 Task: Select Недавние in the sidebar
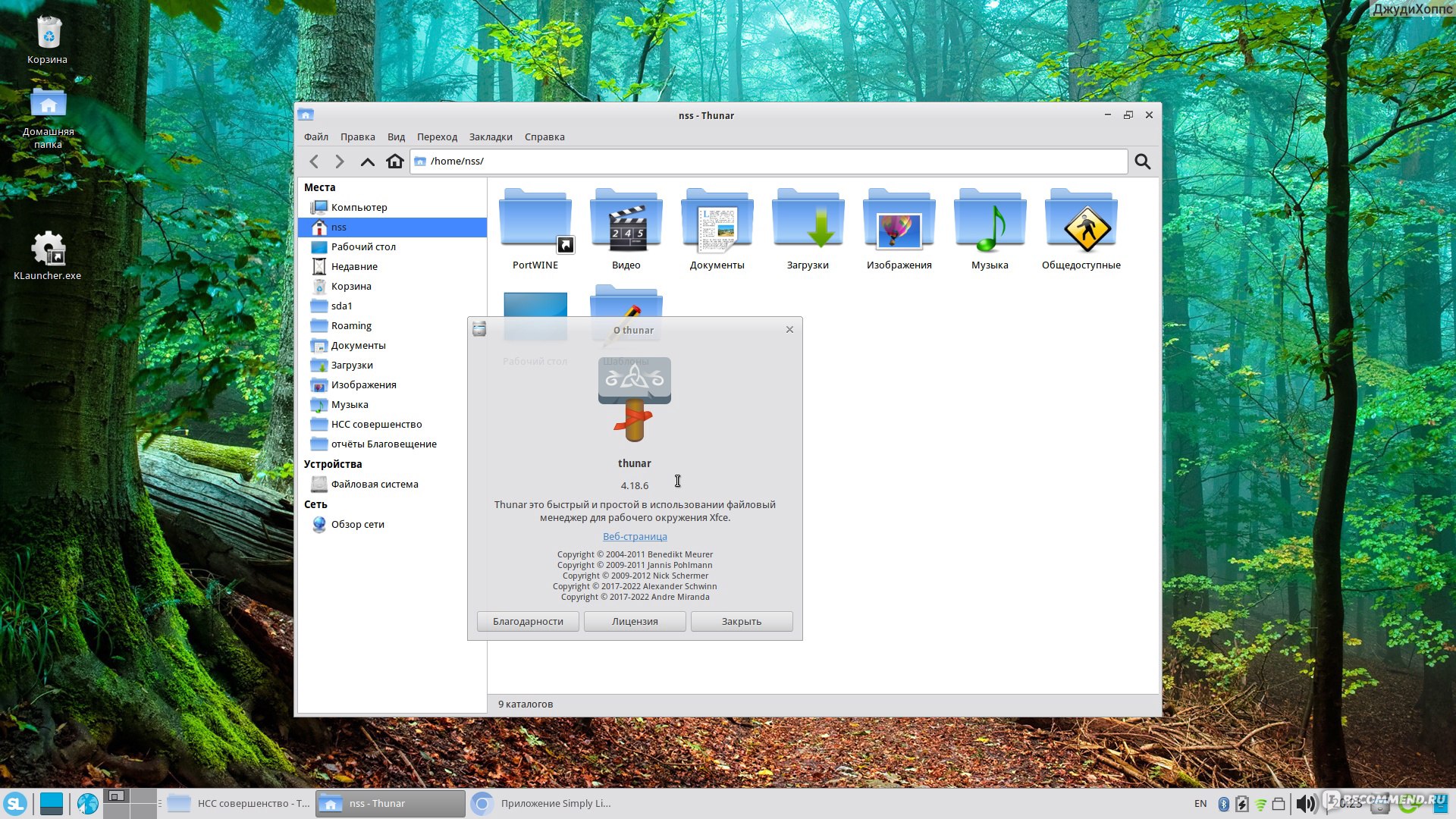tap(392, 266)
